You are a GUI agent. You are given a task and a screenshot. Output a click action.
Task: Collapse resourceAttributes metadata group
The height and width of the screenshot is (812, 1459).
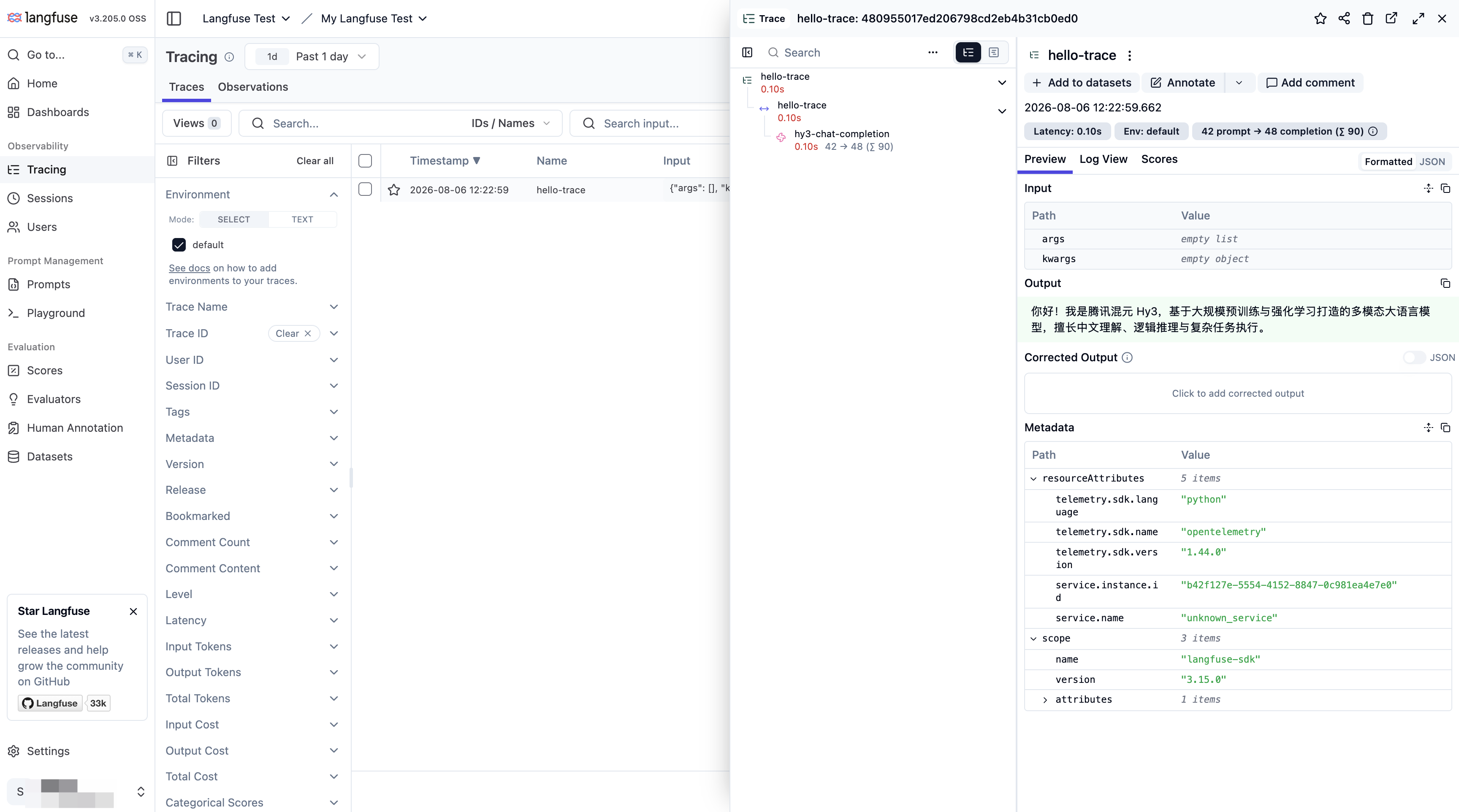[x=1033, y=479]
